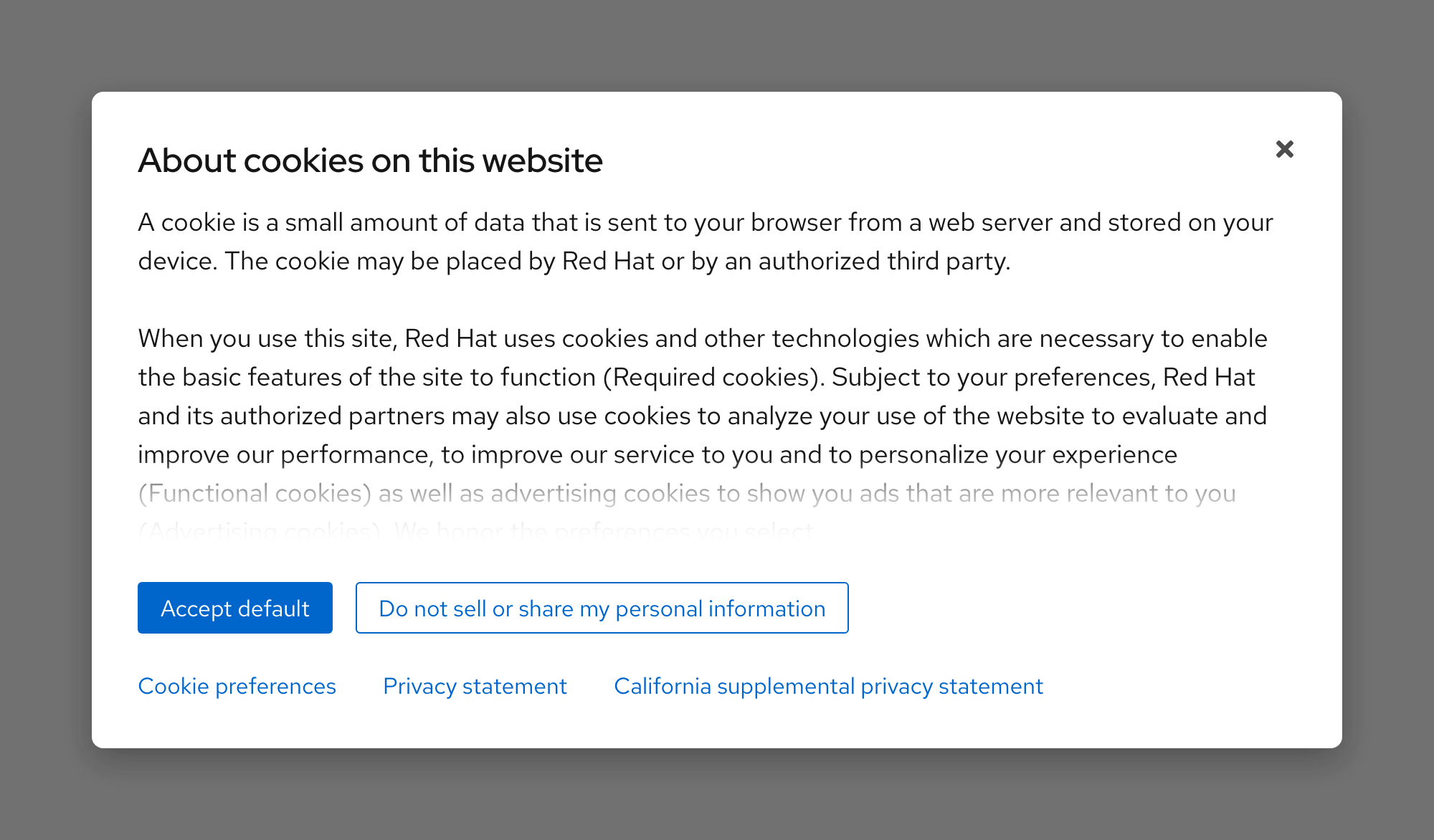Image resolution: width=1434 pixels, height=840 pixels.
Task: Close the cookie dialog with the X icon
Action: (1284, 149)
